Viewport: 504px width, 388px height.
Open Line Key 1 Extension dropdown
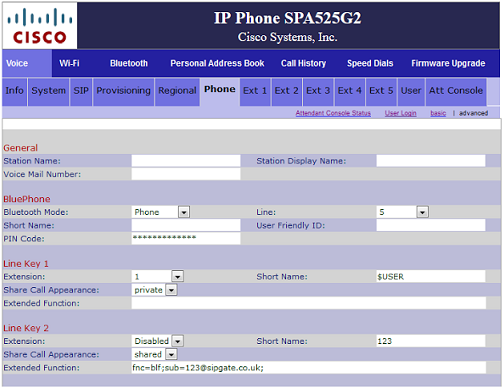pos(158,276)
